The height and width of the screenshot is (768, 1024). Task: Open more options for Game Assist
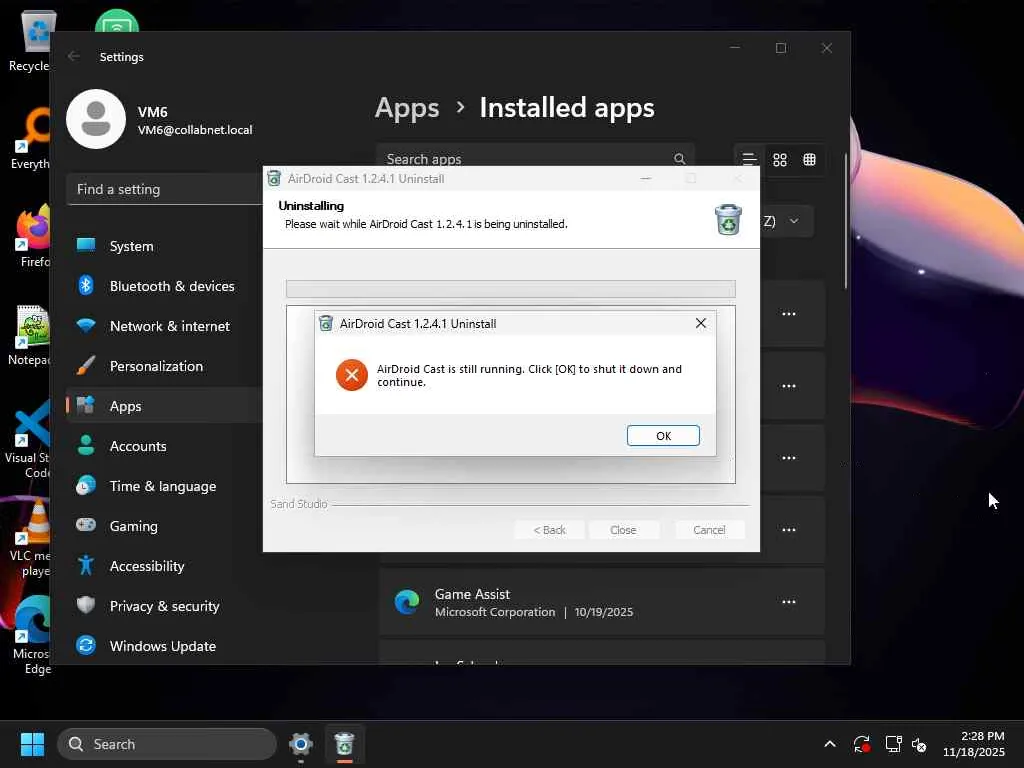789,602
